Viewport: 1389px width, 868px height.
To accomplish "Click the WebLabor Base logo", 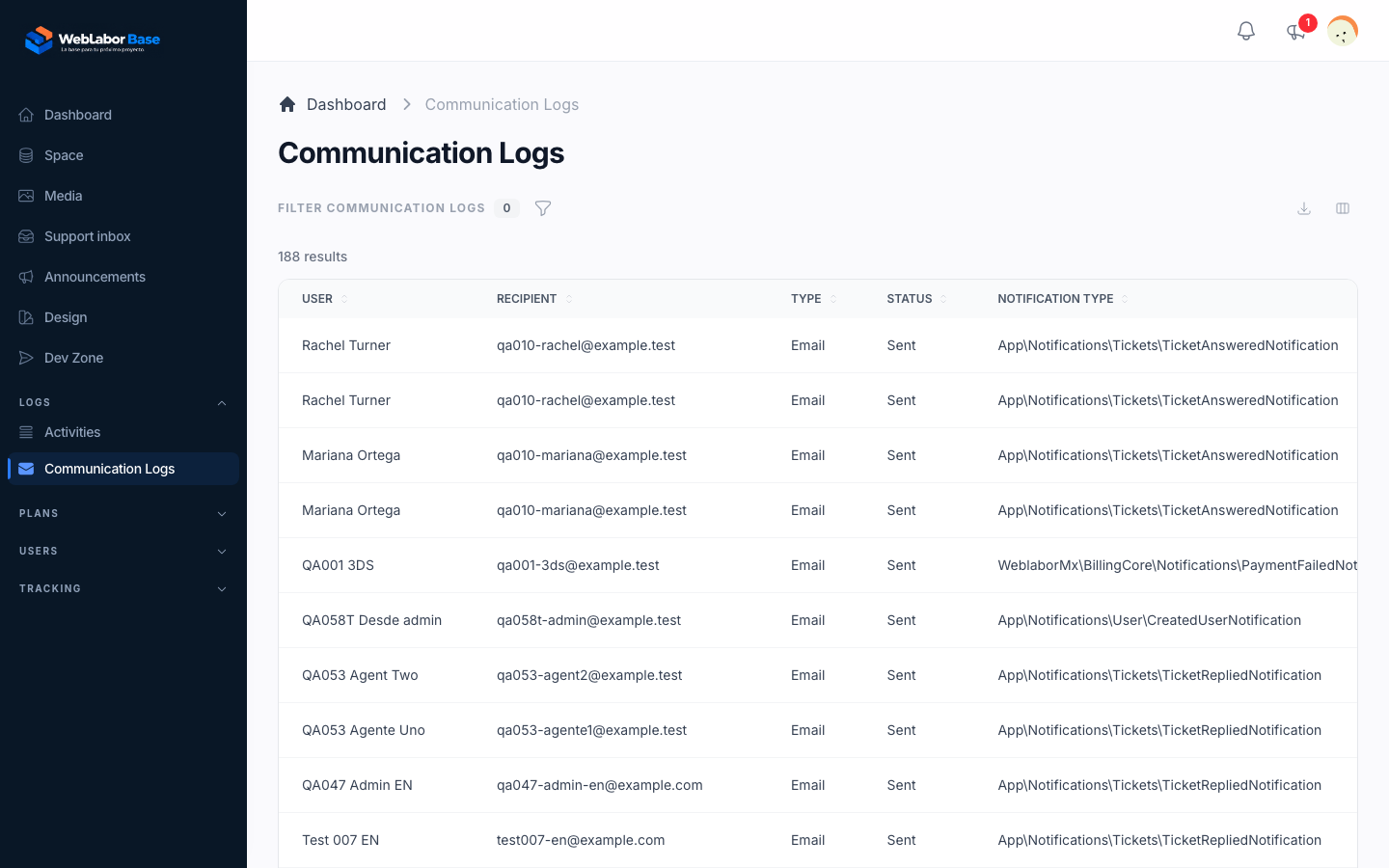I will pyautogui.click(x=93, y=40).
